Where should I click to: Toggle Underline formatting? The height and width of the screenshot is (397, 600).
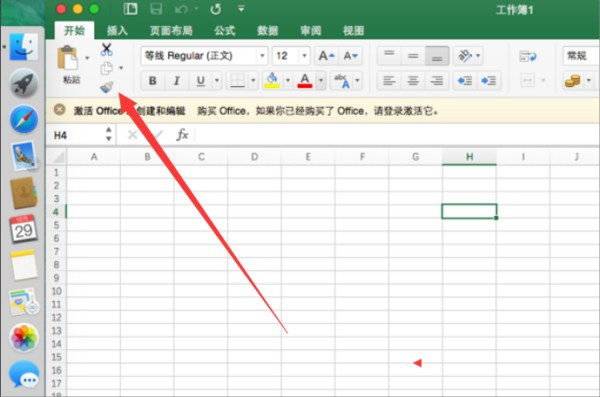(201, 81)
